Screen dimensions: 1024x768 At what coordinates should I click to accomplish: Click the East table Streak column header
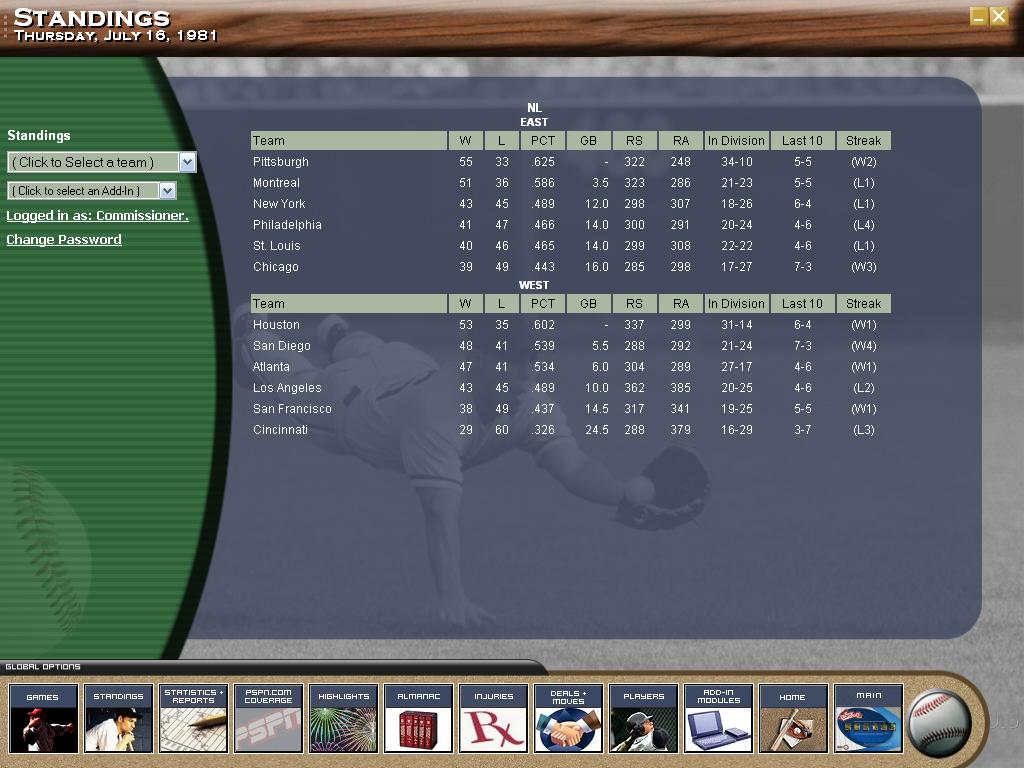863,140
